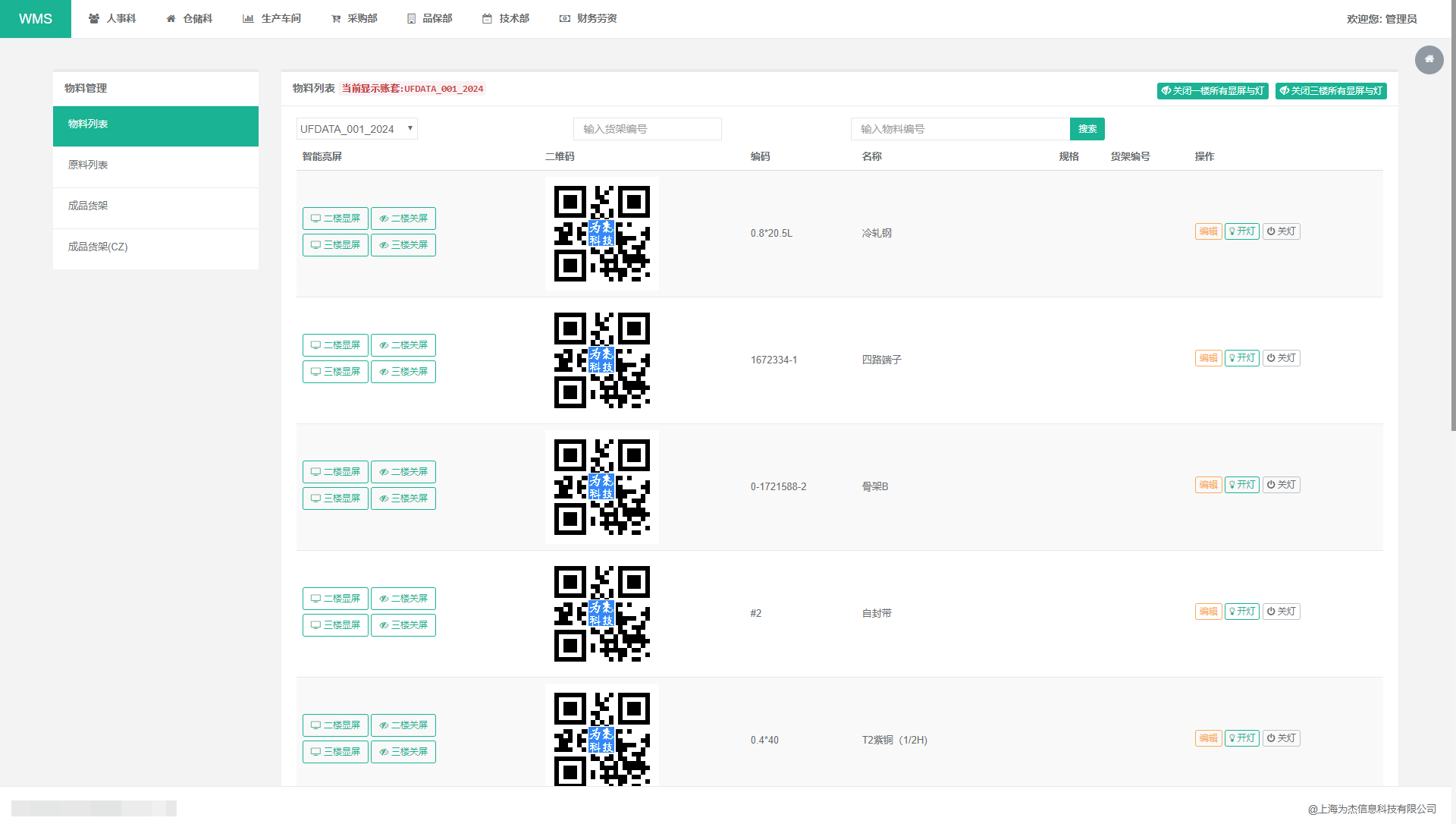The width and height of the screenshot is (1456, 824).
Task: Click 三楼关屏 for 自封带 row
Action: [x=403, y=625]
